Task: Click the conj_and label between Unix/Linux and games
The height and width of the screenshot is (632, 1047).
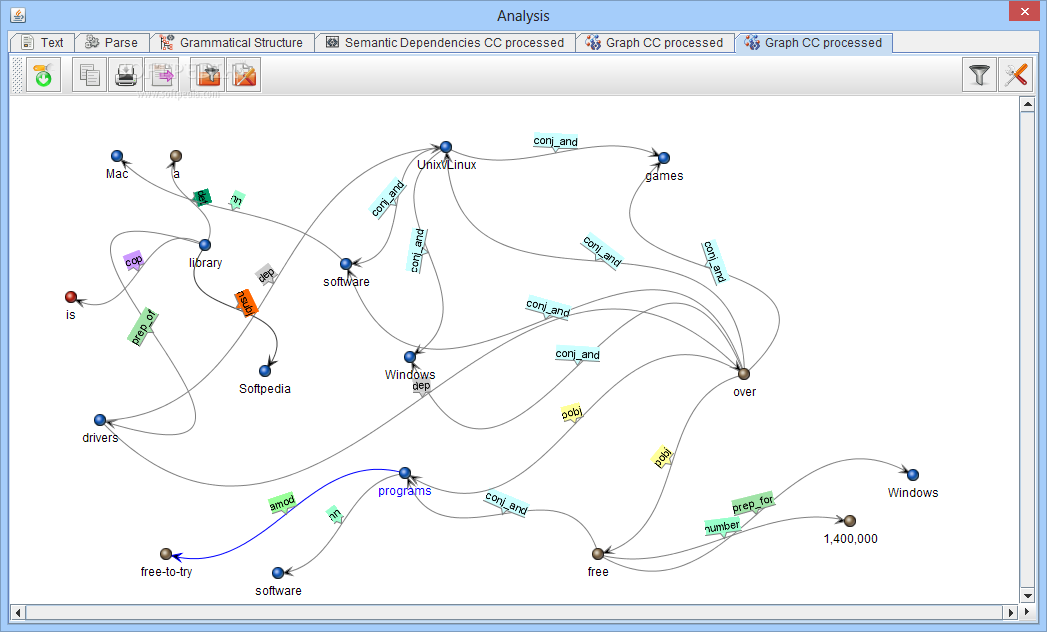Action: click(x=556, y=141)
